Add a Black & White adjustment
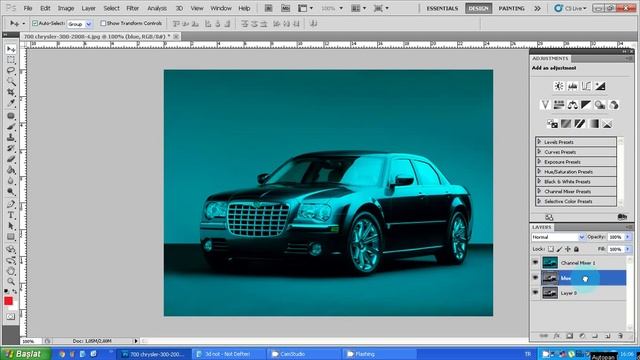This screenshot has width=640, height=360. [x=586, y=105]
